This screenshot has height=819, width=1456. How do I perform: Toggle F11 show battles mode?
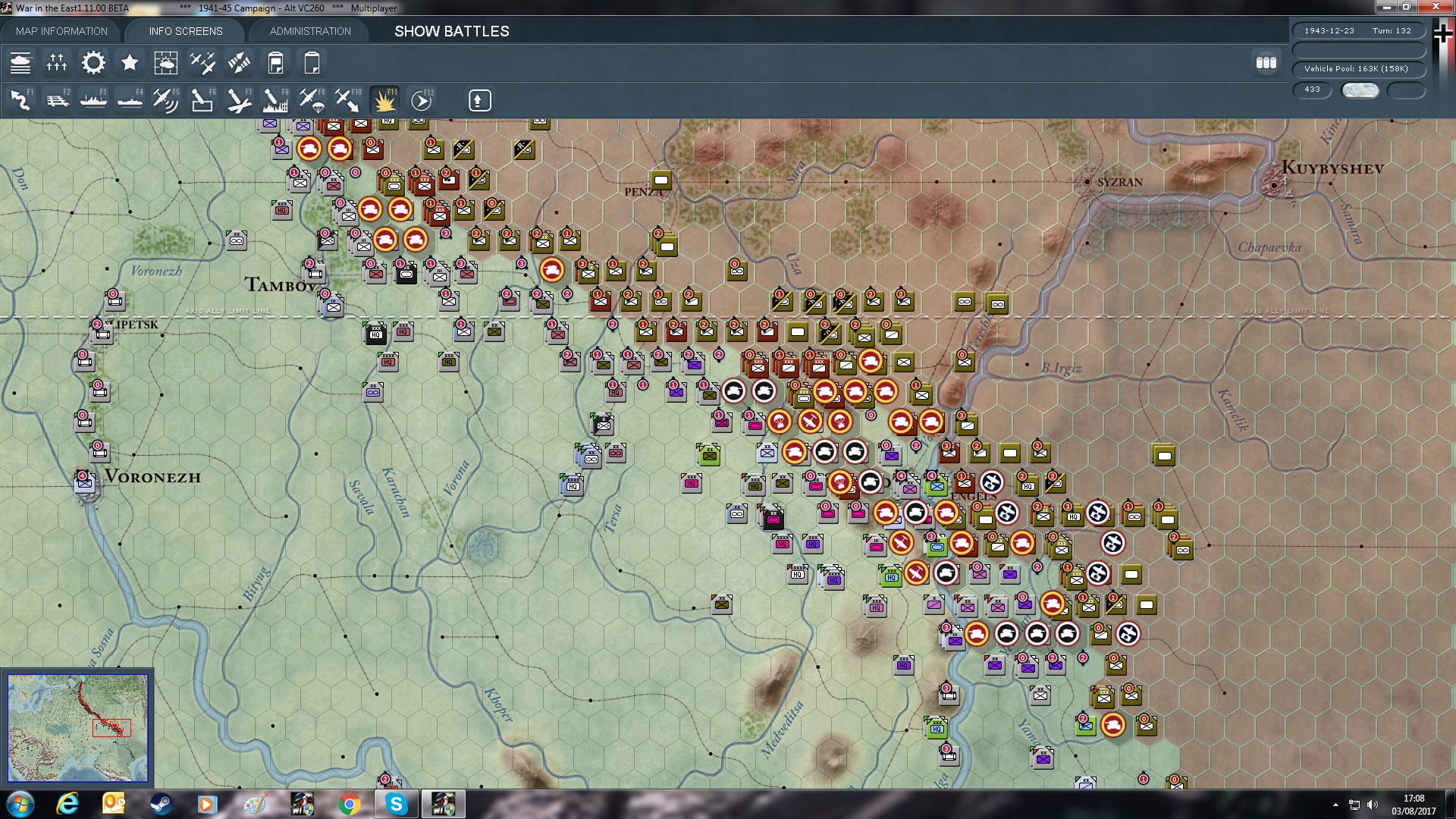(384, 100)
